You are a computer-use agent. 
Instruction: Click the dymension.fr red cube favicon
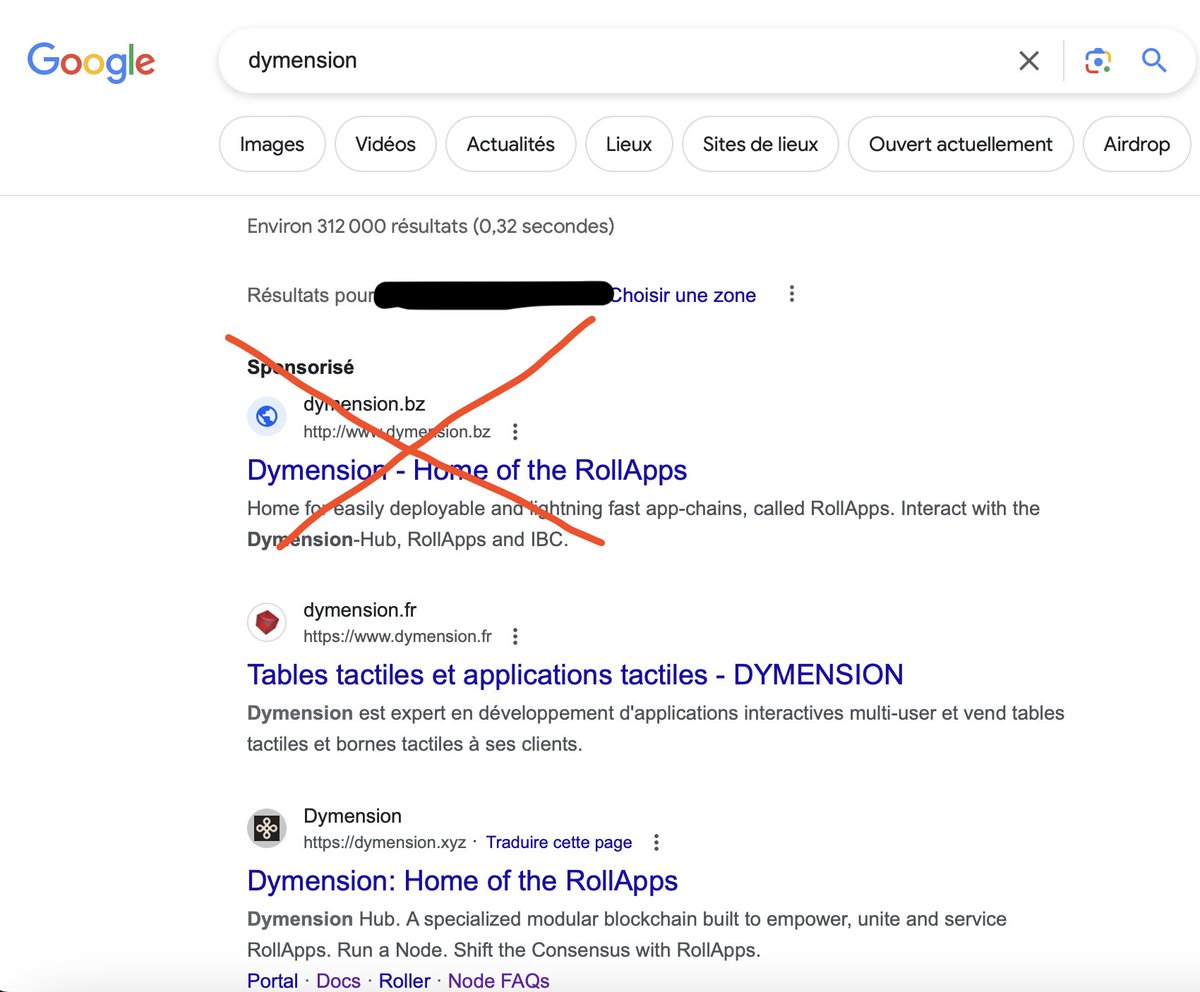pos(267,623)
